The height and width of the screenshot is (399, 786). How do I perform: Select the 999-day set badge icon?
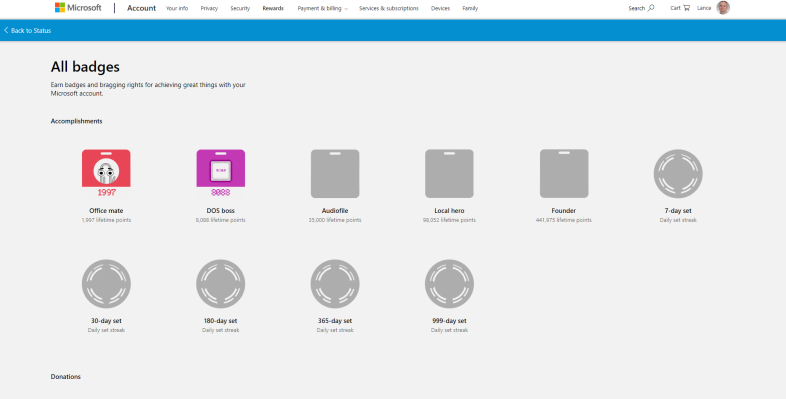(449, 284)
